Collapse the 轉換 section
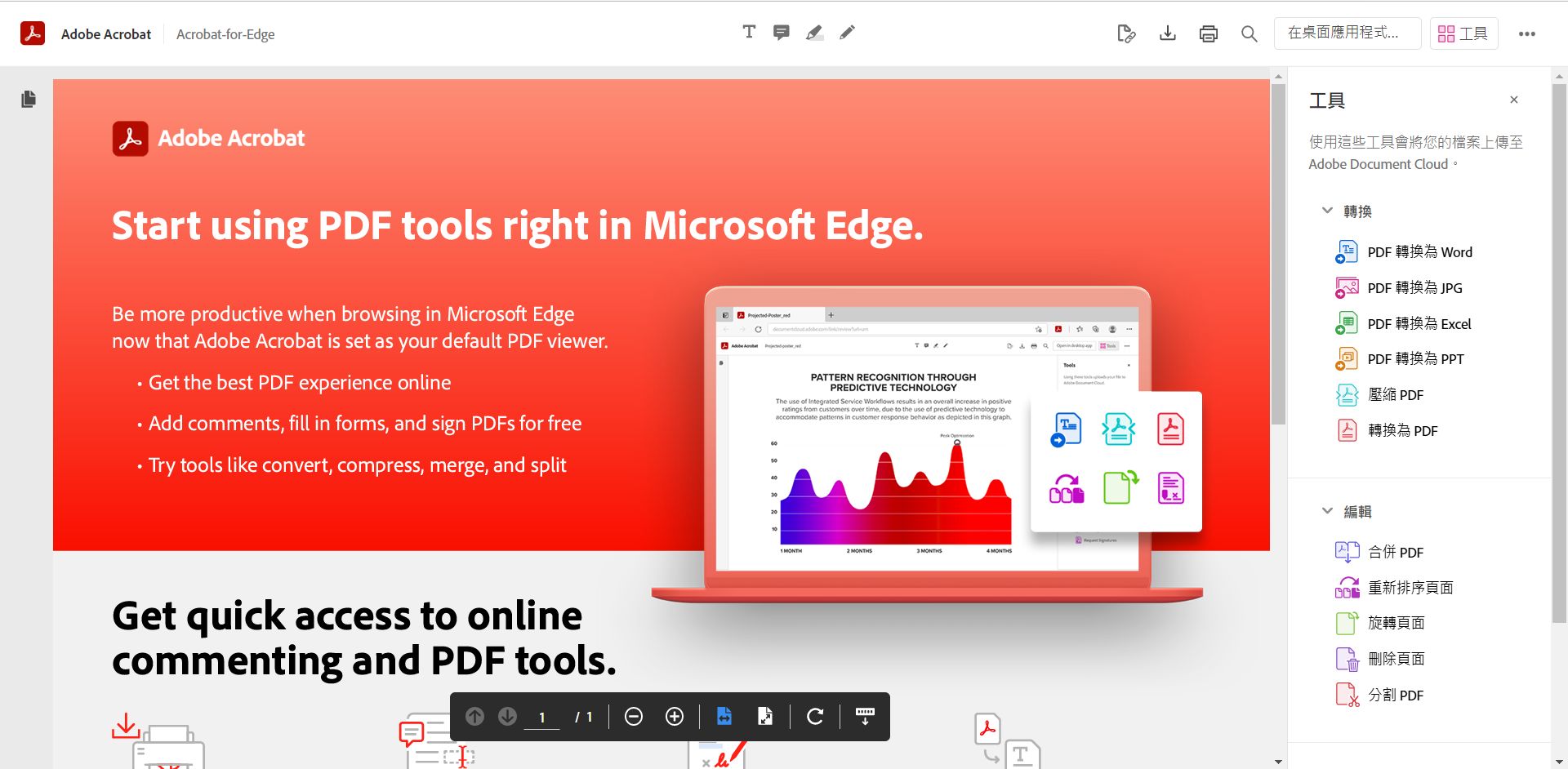 1327,211
